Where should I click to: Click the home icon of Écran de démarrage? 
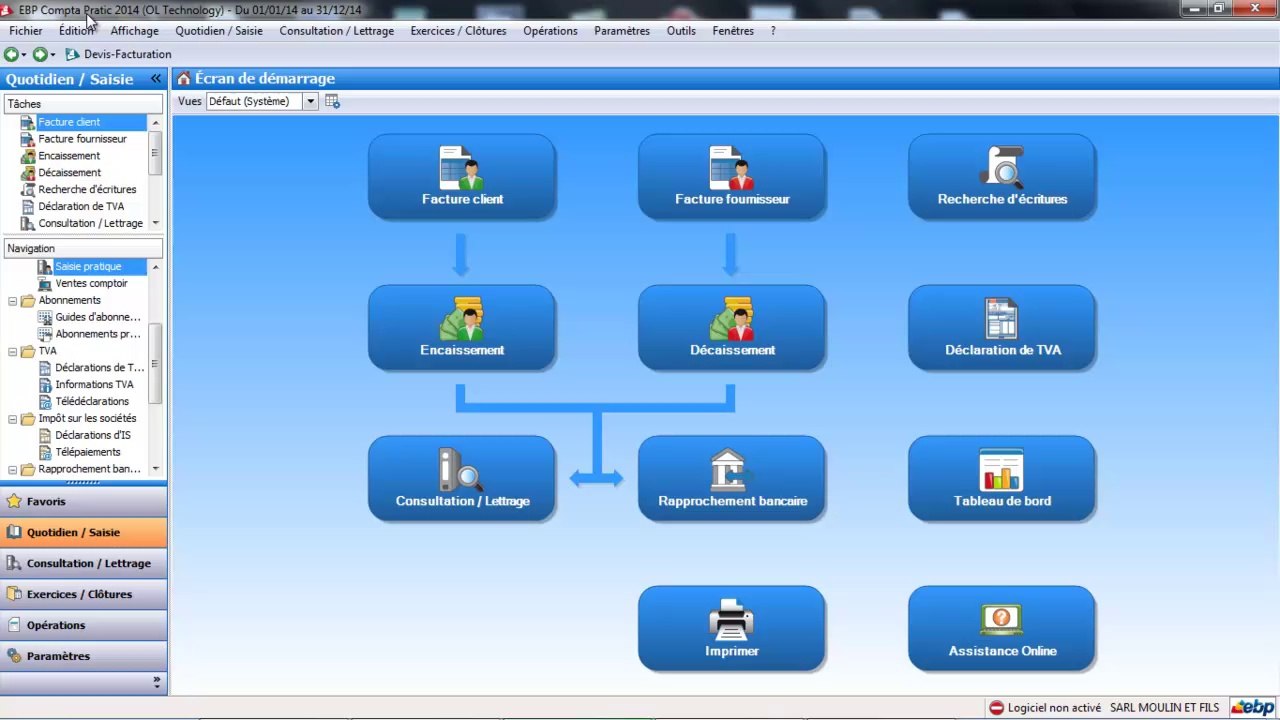(184, 78)
